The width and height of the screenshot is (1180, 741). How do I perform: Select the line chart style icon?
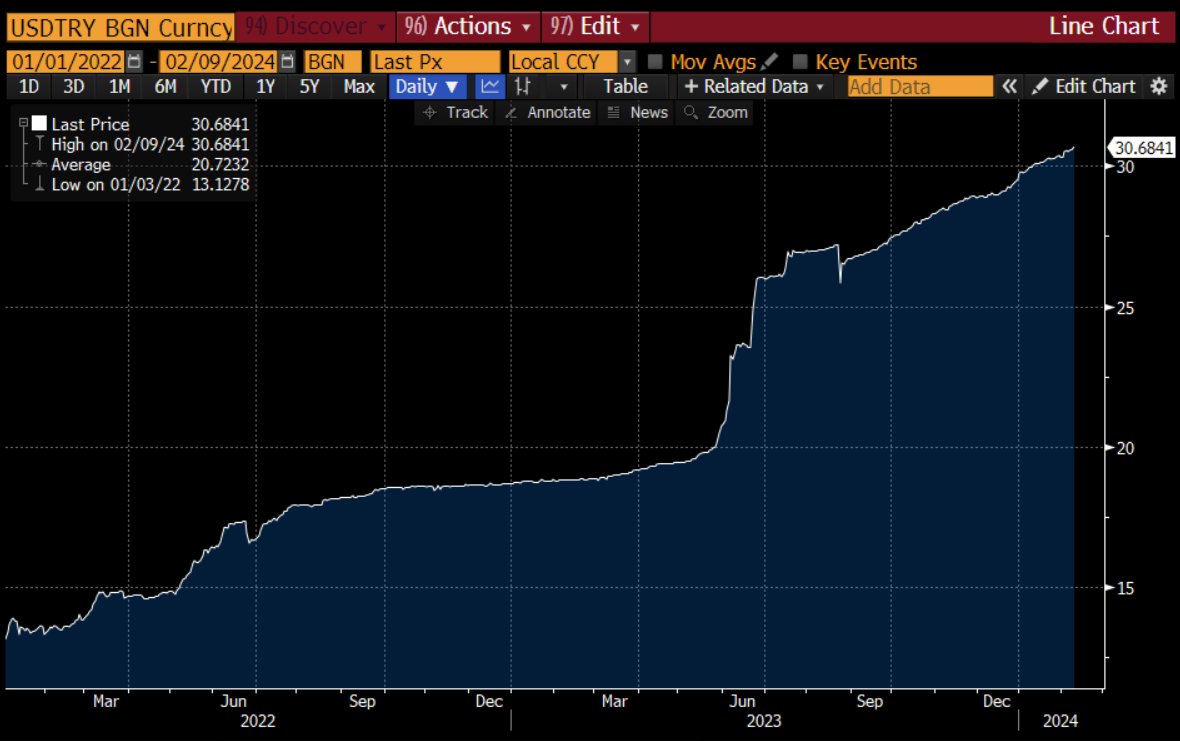point(489,86)
